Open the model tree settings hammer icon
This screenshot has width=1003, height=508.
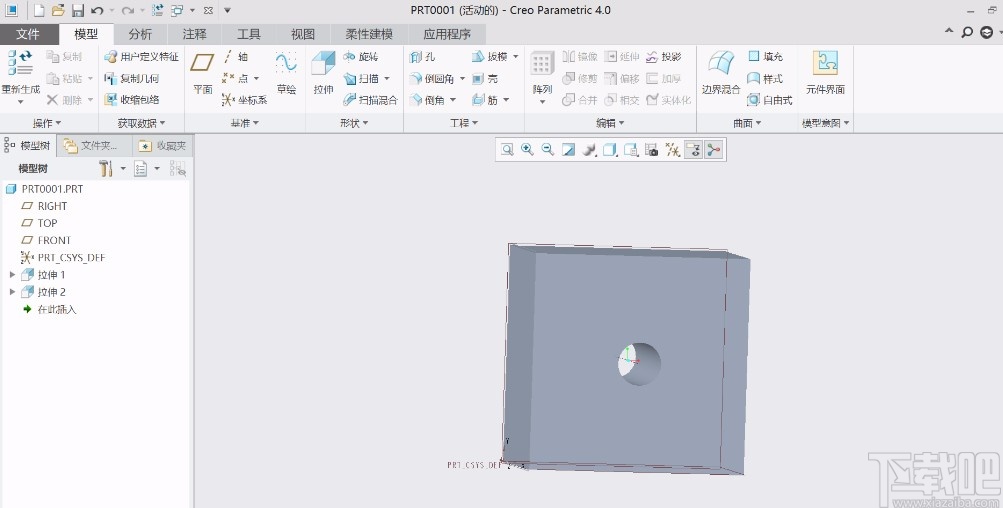[x=106, y=168]
